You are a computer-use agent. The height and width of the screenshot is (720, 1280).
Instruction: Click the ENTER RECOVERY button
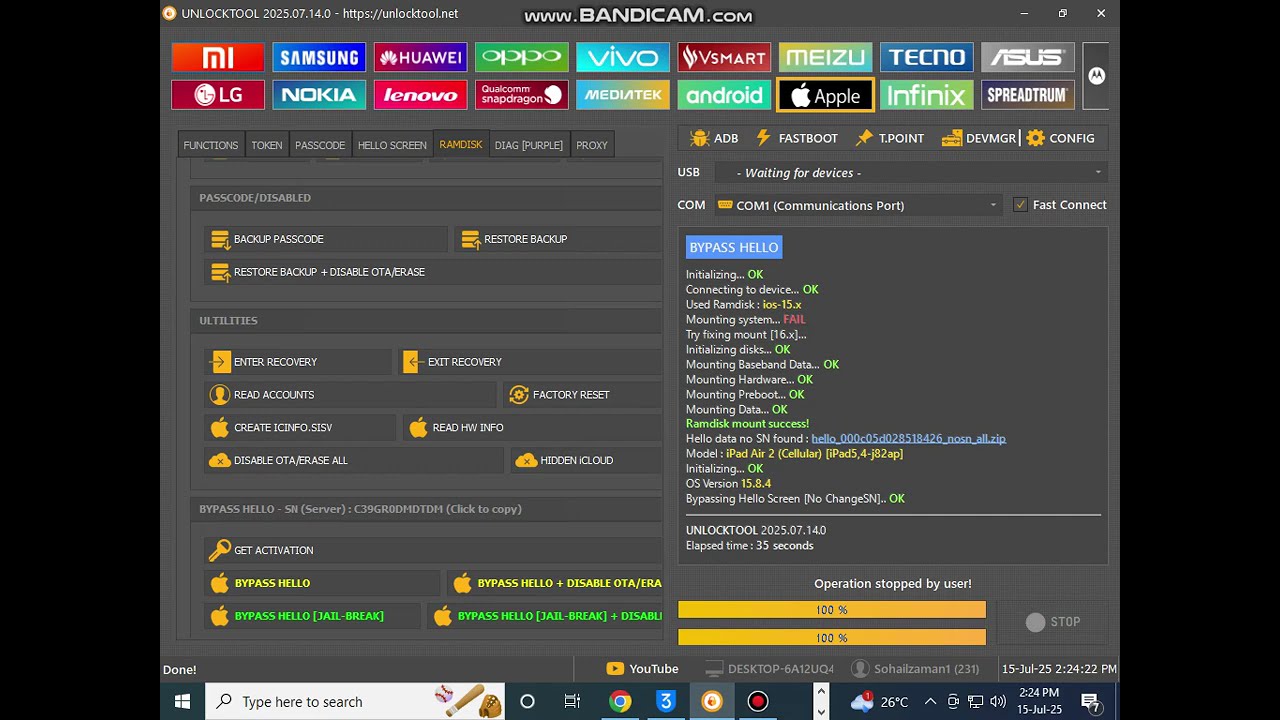click(298, 362)
